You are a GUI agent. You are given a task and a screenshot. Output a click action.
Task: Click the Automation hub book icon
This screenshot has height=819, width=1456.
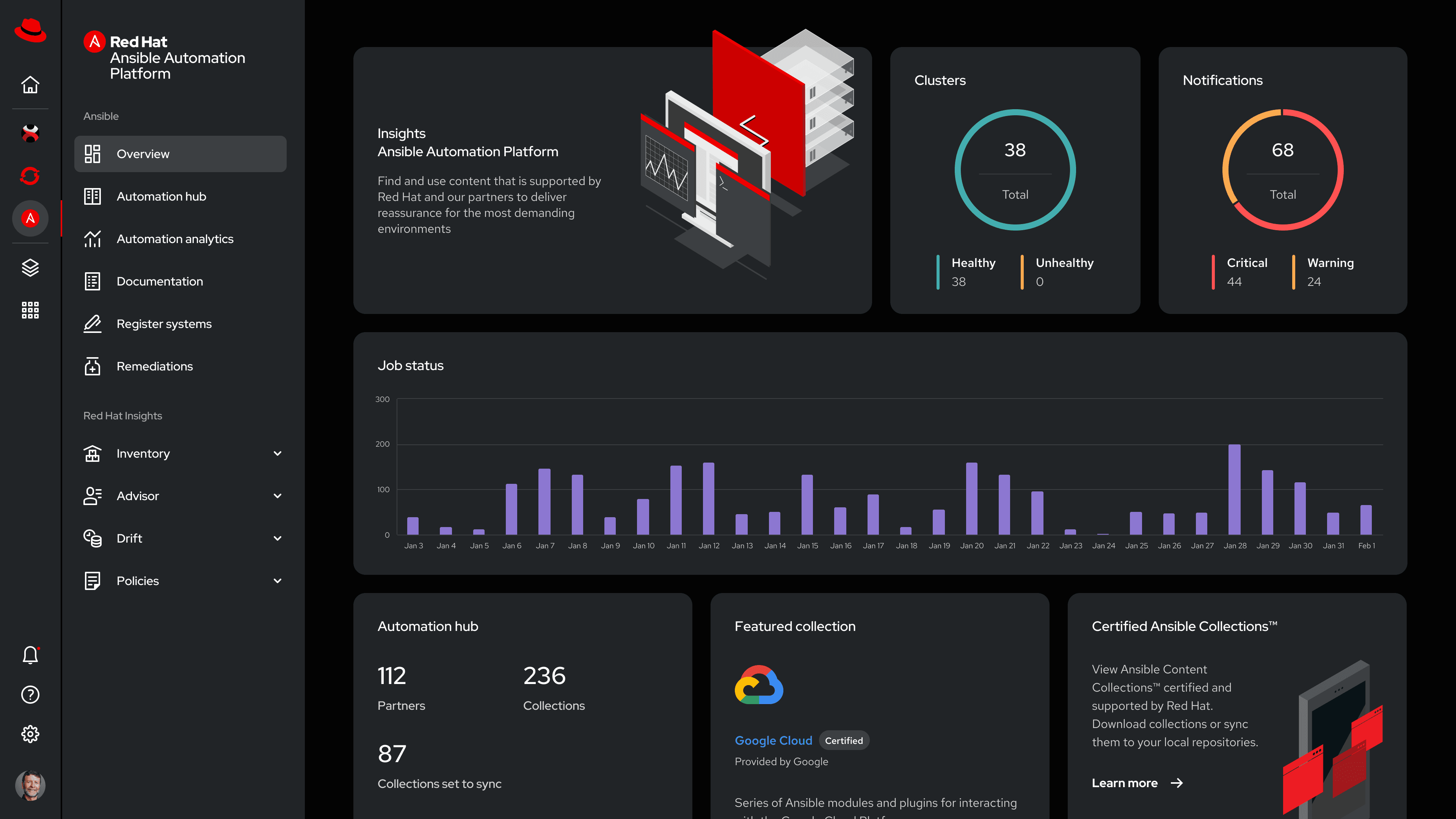click(92, 196)
